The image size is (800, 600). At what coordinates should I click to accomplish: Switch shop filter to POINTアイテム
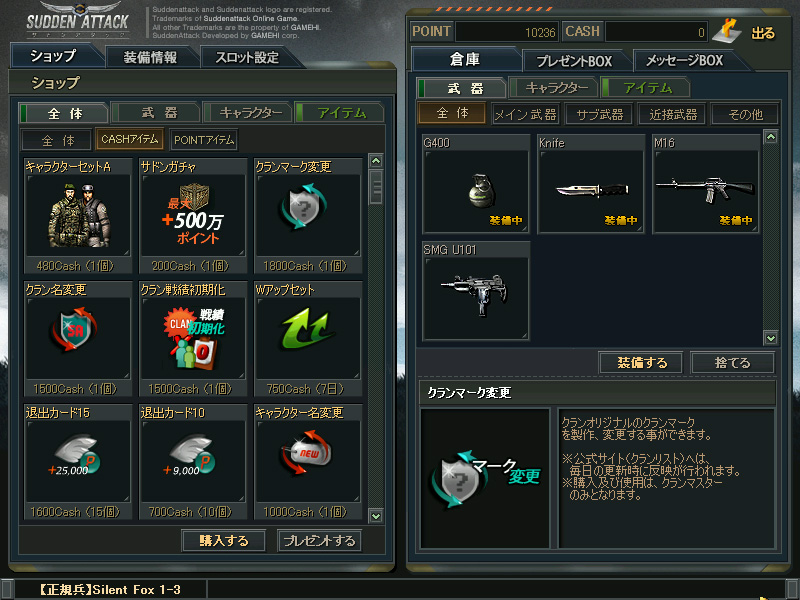(x=204, y=140)
